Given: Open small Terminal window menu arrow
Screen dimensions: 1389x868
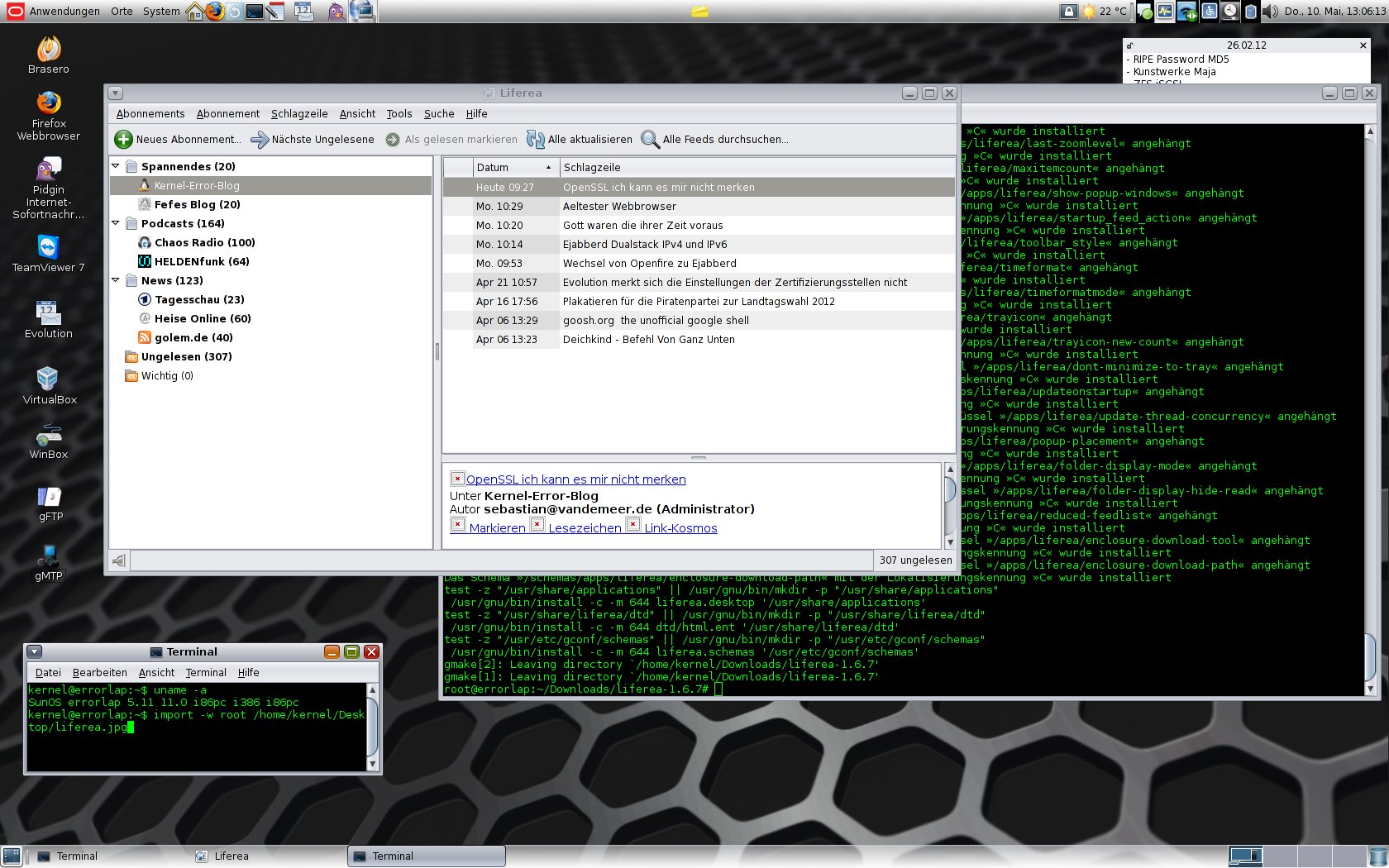Looking at the screenshot, I should 35,651.
